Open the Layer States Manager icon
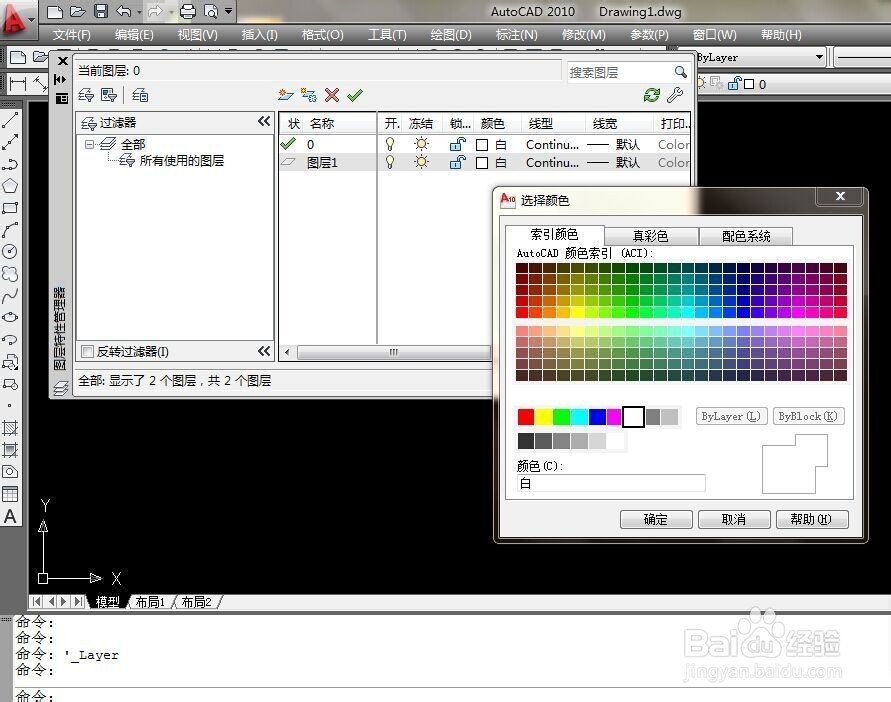Image resolution: width=891 pixels, height=702 pixels. click(140, 95)
